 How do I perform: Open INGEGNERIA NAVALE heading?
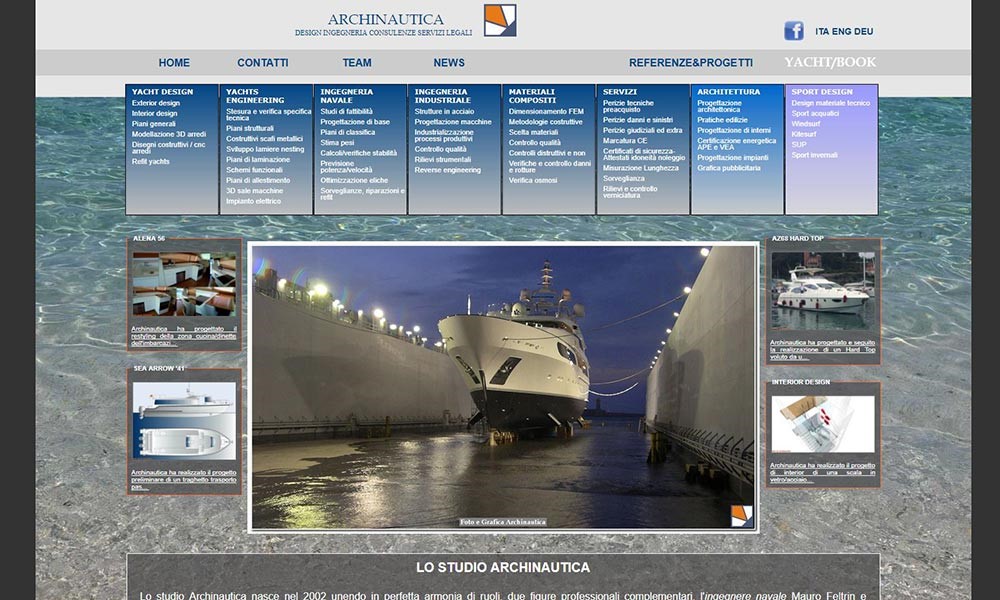(x=347, y=96)
